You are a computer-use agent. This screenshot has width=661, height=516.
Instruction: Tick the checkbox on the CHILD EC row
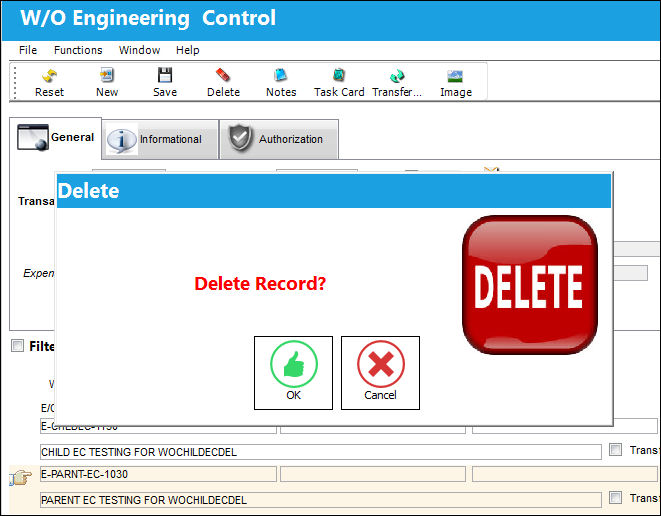(x=615, y=450)
